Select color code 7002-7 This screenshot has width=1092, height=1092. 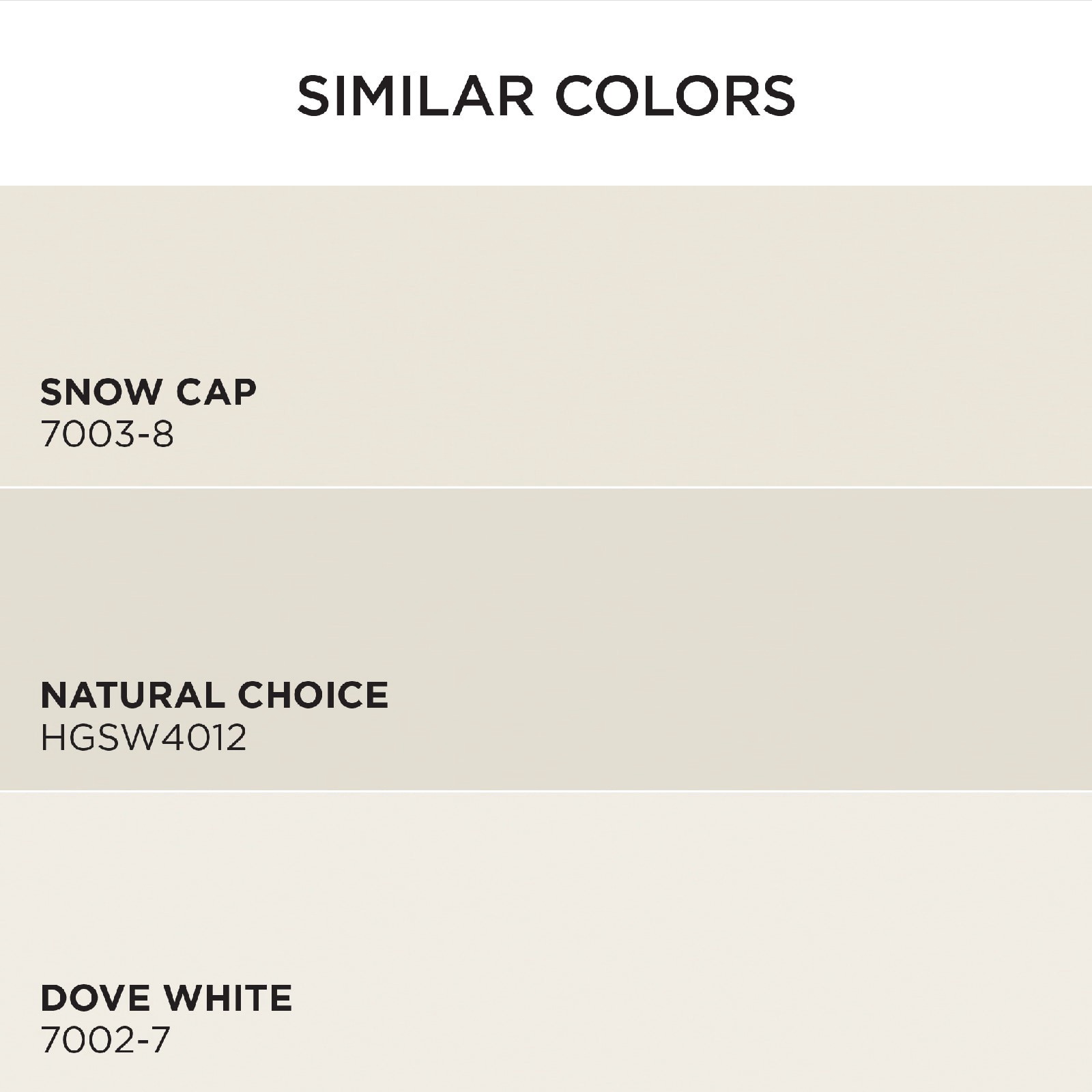pyautogui.click(x=105, y=1040)
